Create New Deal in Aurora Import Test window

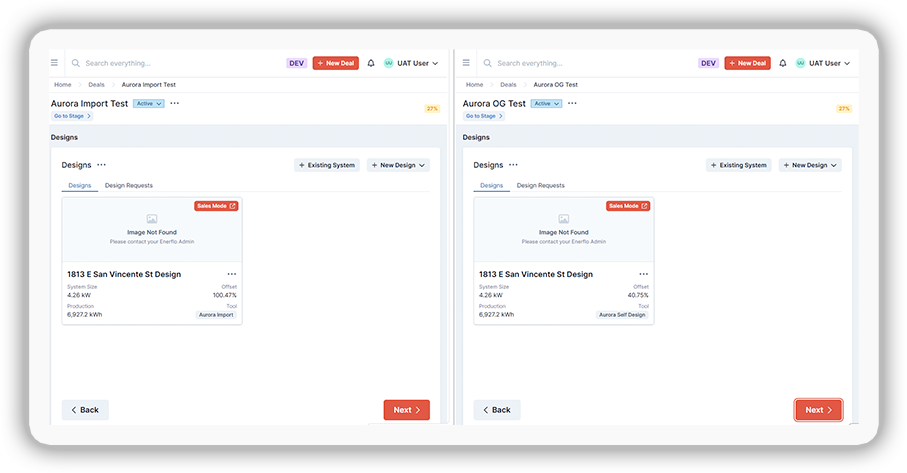335,63
